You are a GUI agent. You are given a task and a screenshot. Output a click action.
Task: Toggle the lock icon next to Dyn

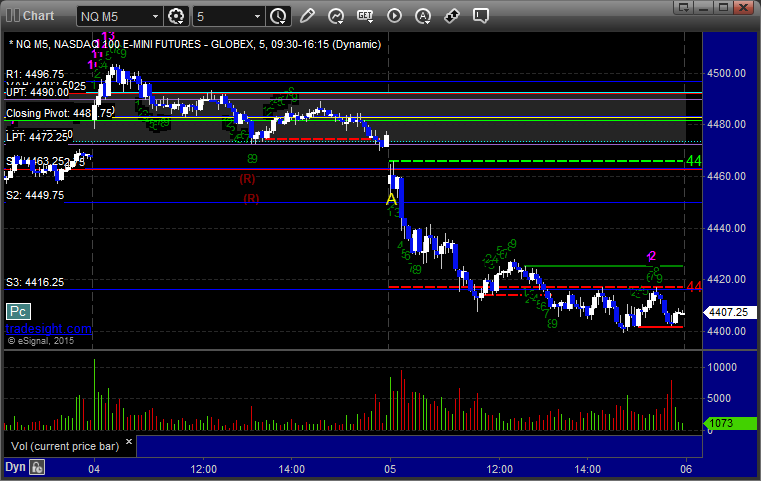[x=37, y=467]
